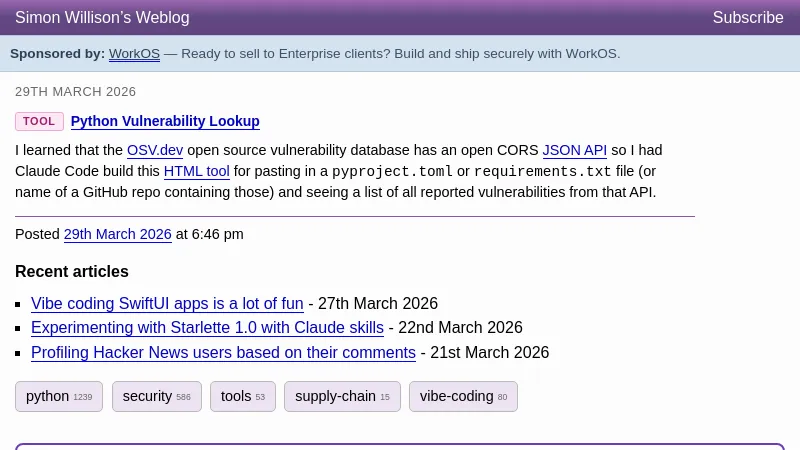Open Experimenting with Starlette 1.0 article
The image size is (800, 450).
(207, 328)
